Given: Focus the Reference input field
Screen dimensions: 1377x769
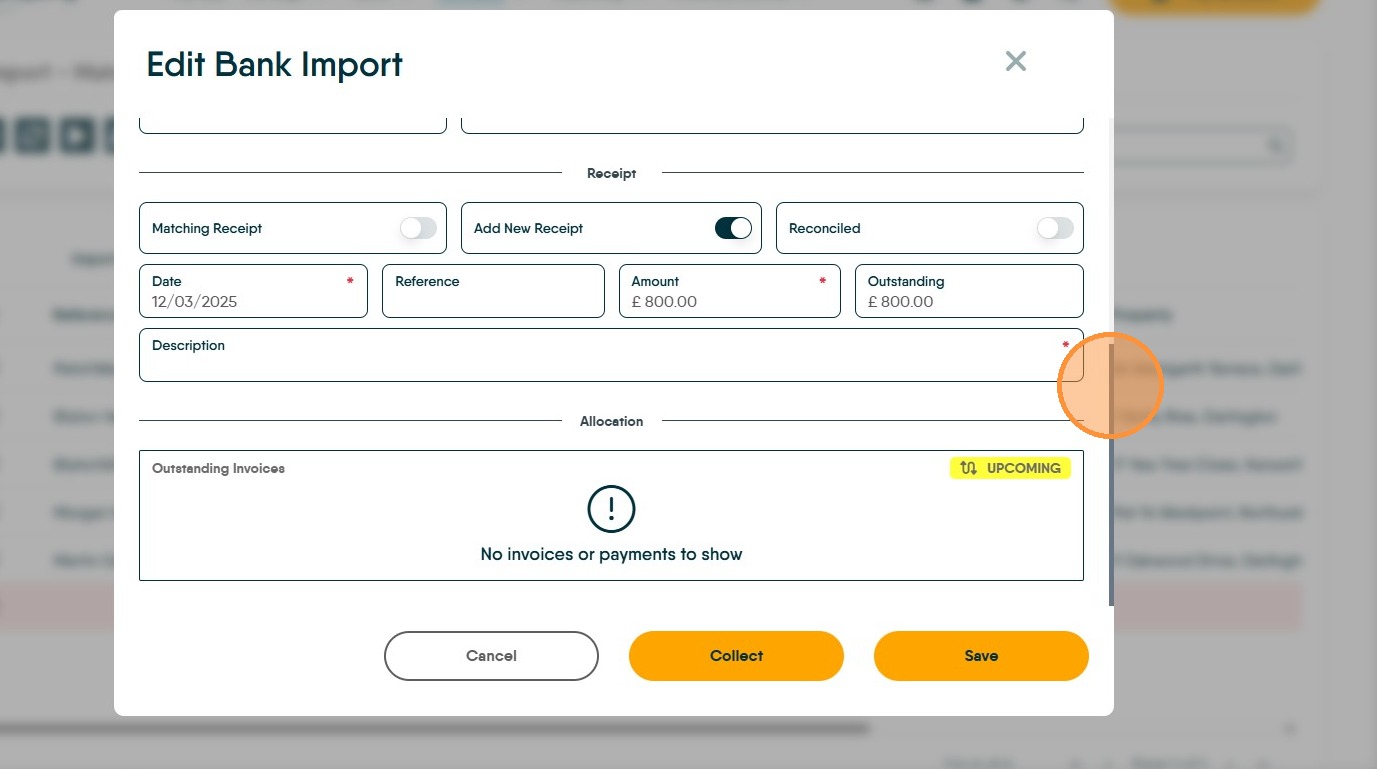Looking at the screenshot, I should (493, 292).
